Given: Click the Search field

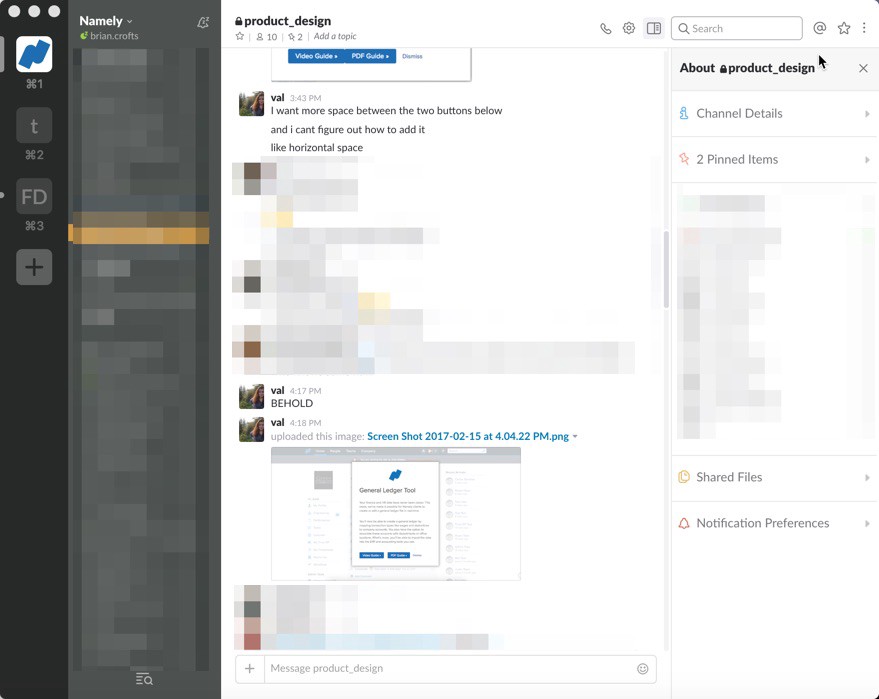Looking at the screenshot, I should coord(737,29).
